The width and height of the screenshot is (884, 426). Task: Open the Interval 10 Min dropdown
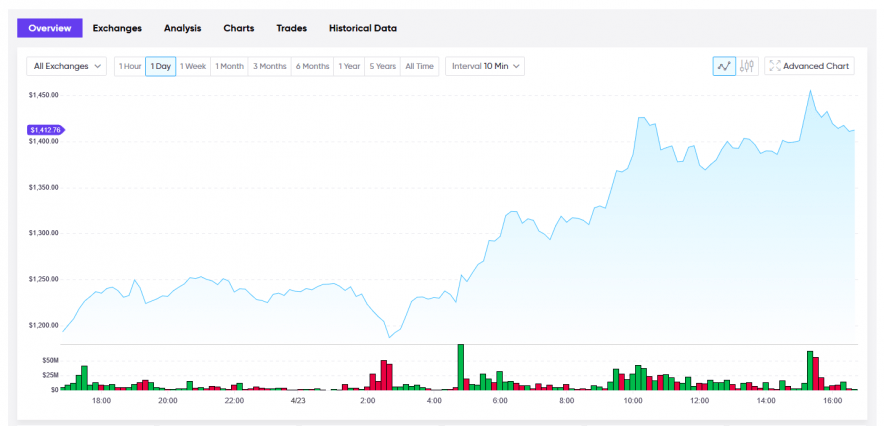pyautogui.click(x=485, y=66)
